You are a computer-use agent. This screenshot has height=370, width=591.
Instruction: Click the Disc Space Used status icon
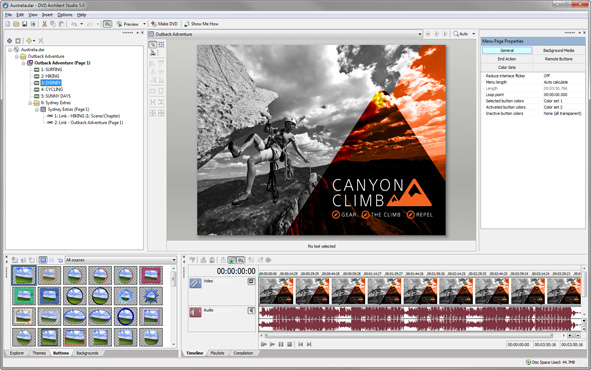[x=528, y=362]
